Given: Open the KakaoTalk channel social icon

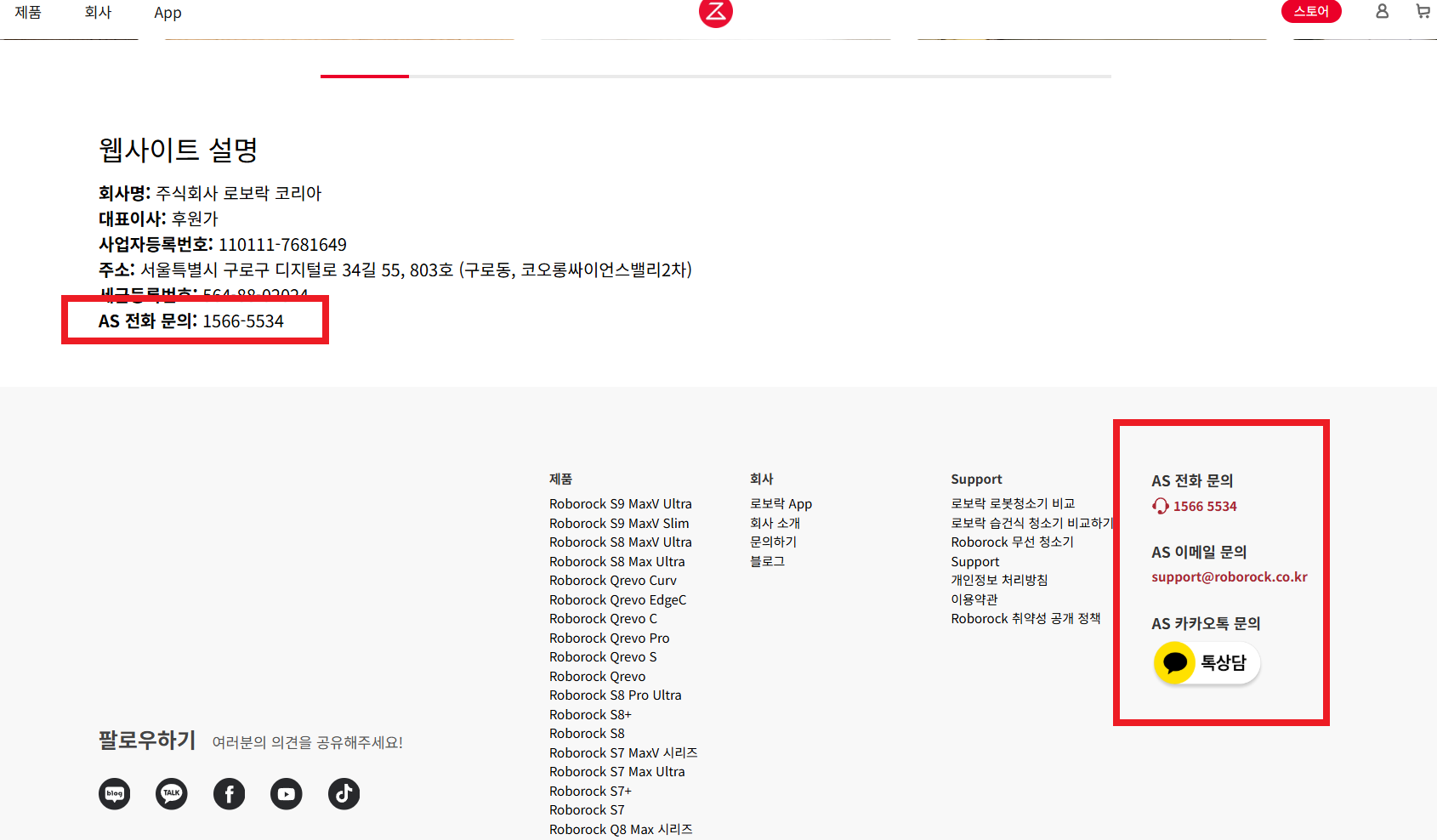Looking at the screenshot, I should click(x=172, y=794).
